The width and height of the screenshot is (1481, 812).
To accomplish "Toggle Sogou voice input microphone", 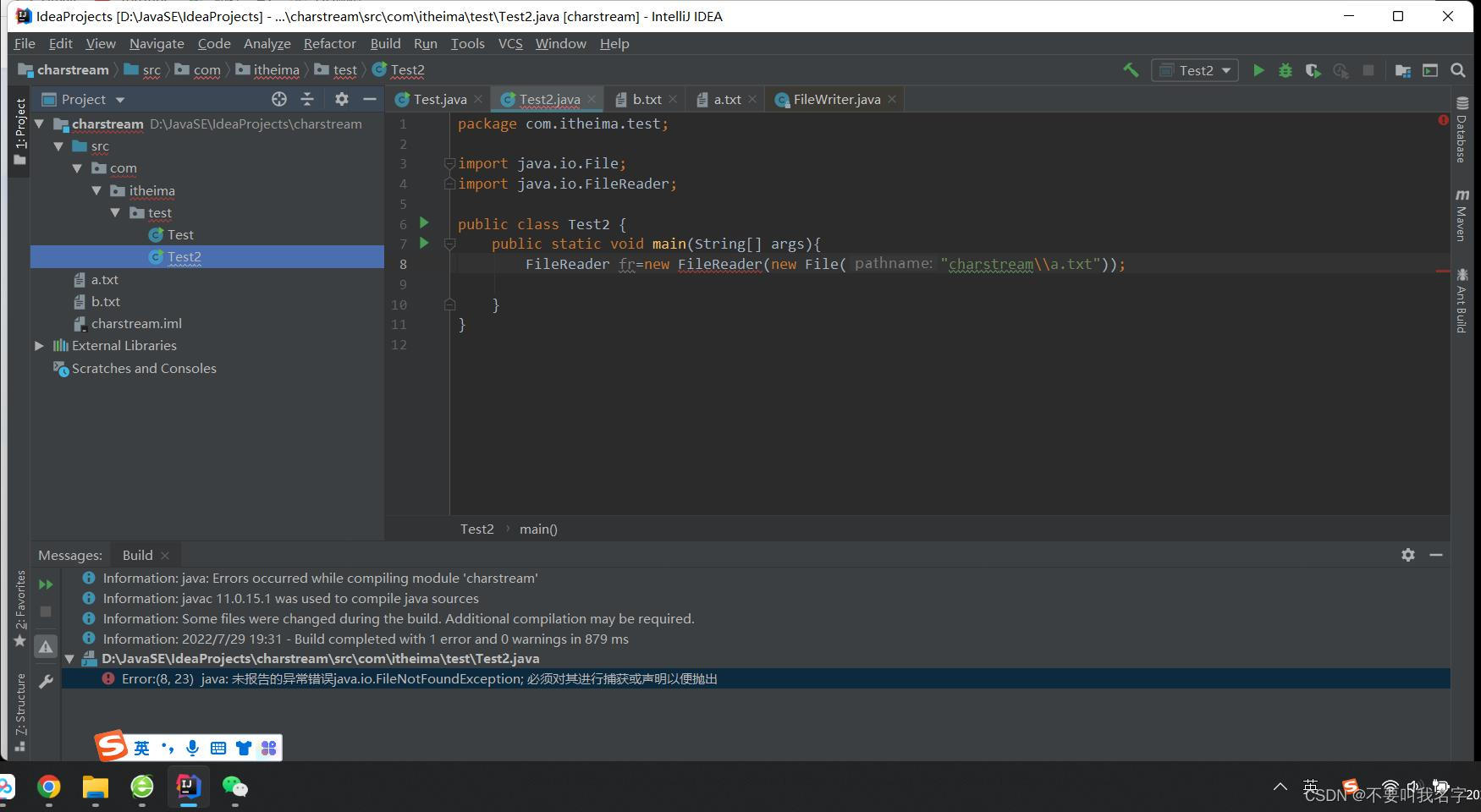I will (x=193, y=748).
